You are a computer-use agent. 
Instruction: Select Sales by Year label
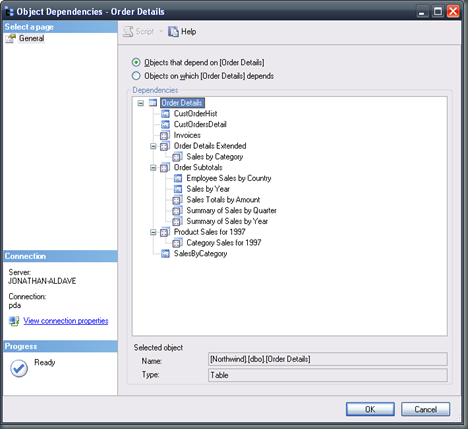coord(208,189)
